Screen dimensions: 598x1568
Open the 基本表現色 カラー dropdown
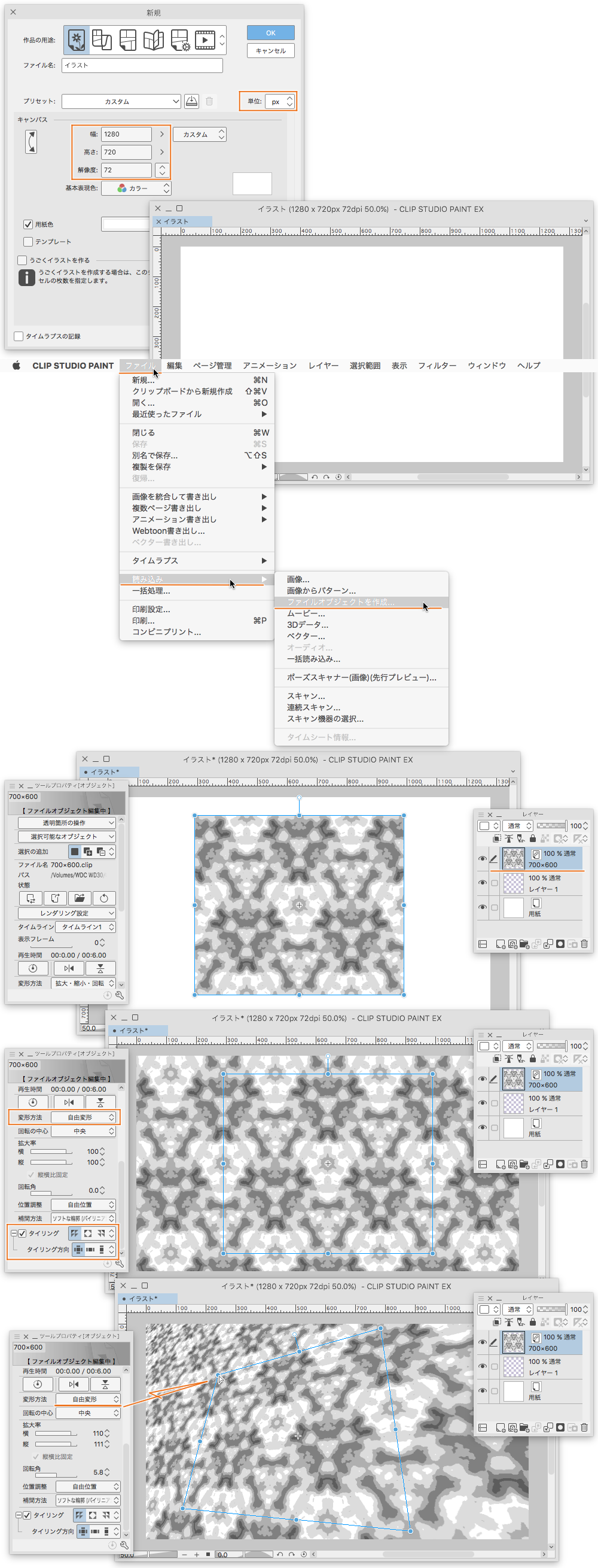click(136, 188)
